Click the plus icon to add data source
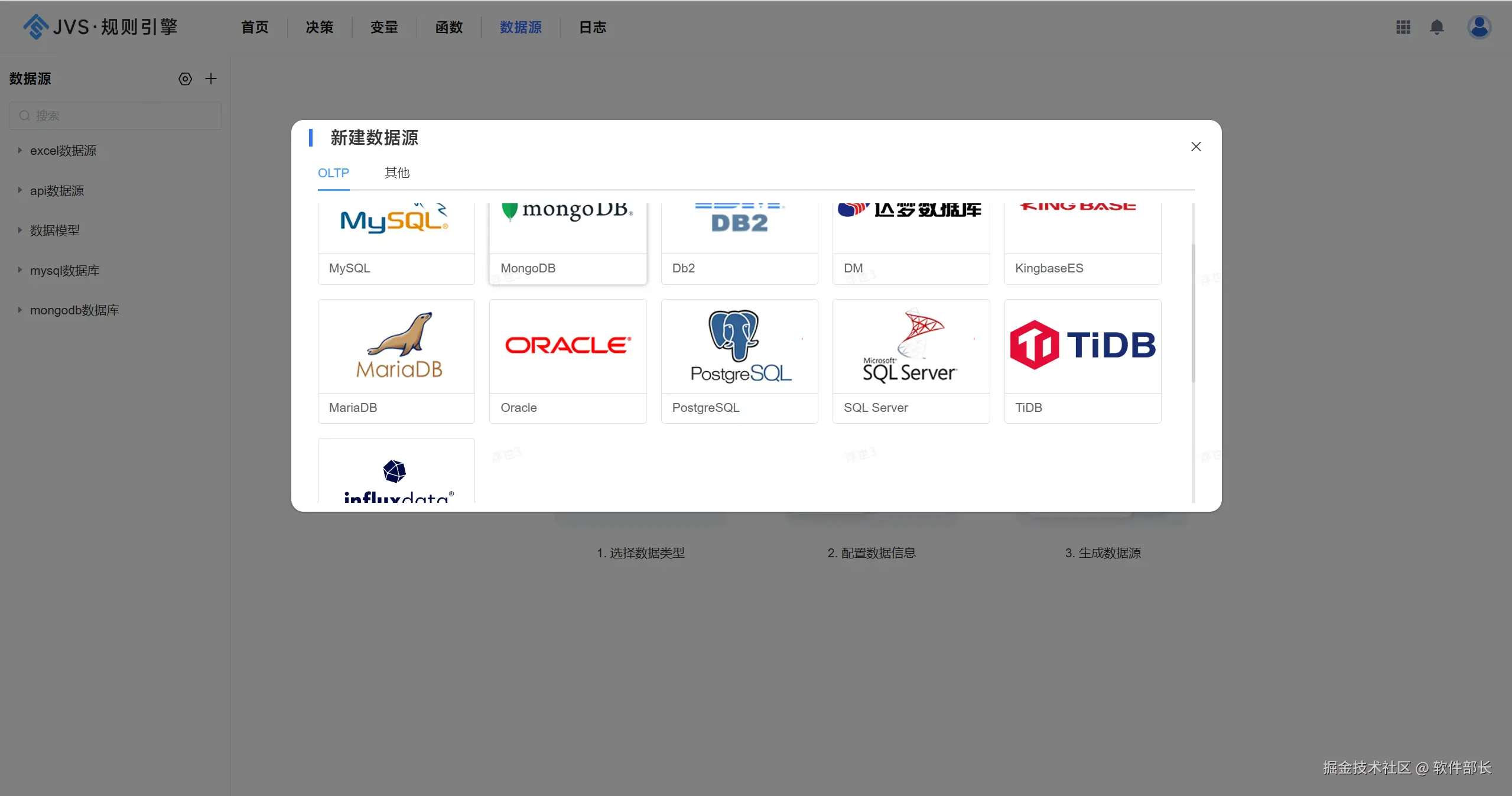The width and height of the screenshot is (1512, 796). pyautogui.click(x=211, y=79)
